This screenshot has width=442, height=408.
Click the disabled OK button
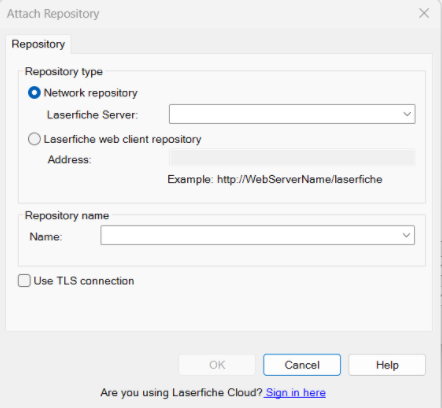(x=217, y=365)
